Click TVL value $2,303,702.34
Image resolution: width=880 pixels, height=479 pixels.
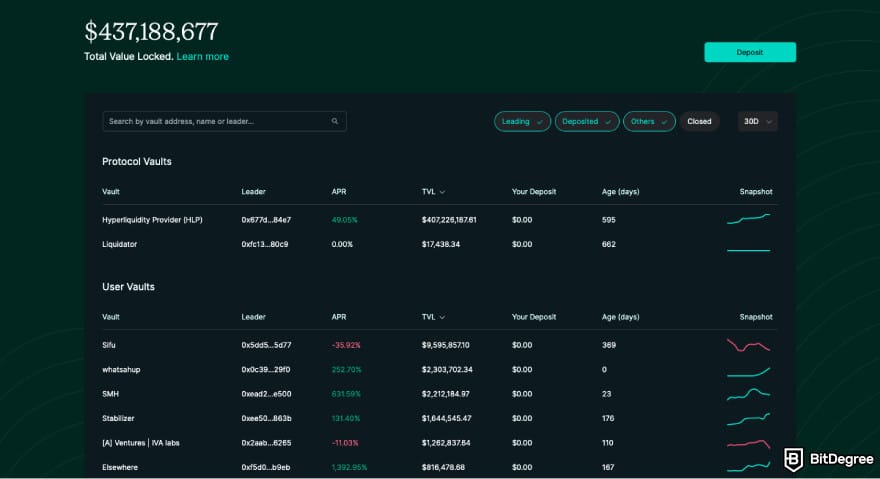(447, 369)
